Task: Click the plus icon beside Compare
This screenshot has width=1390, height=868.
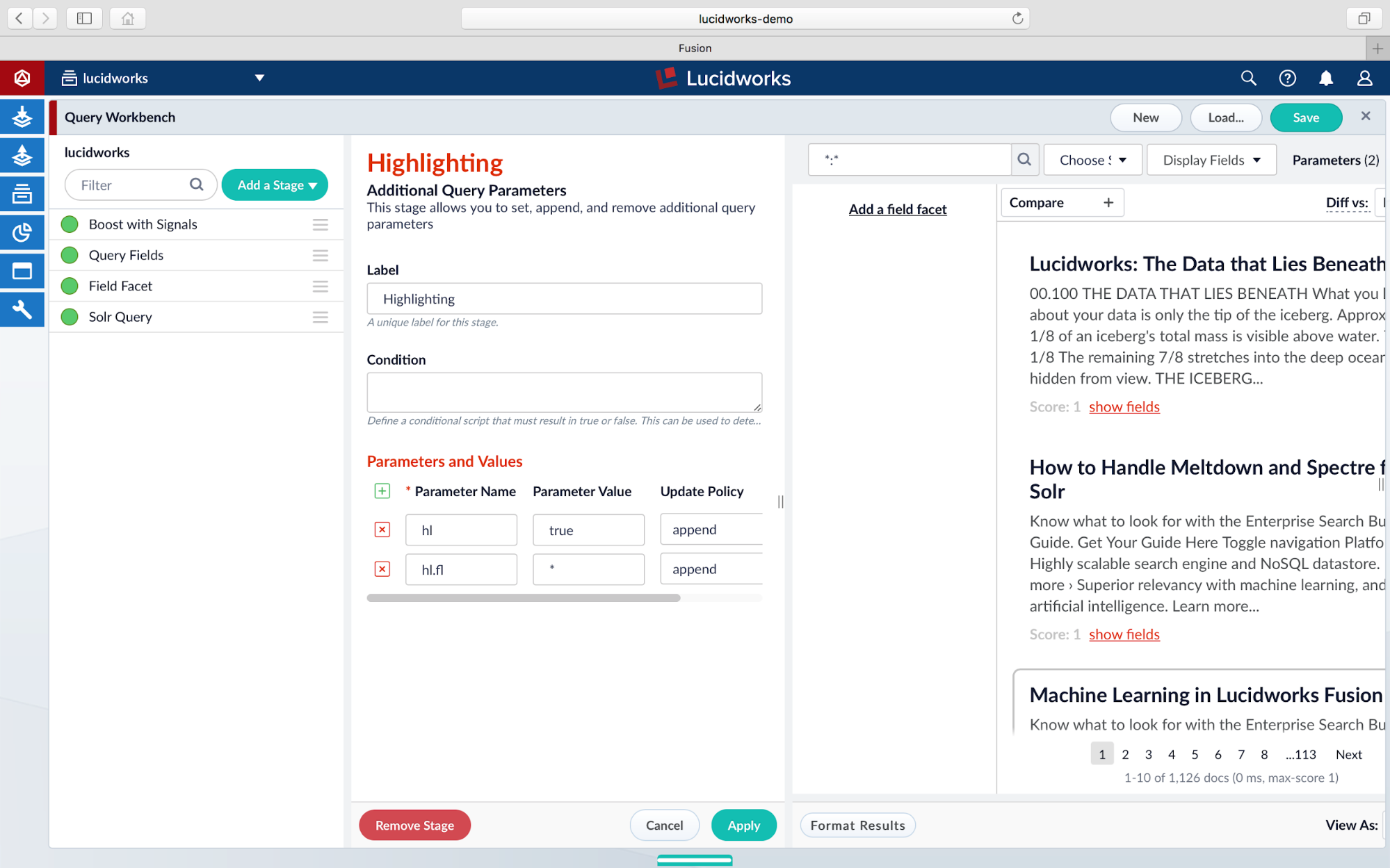Action: pos(1108,202)
